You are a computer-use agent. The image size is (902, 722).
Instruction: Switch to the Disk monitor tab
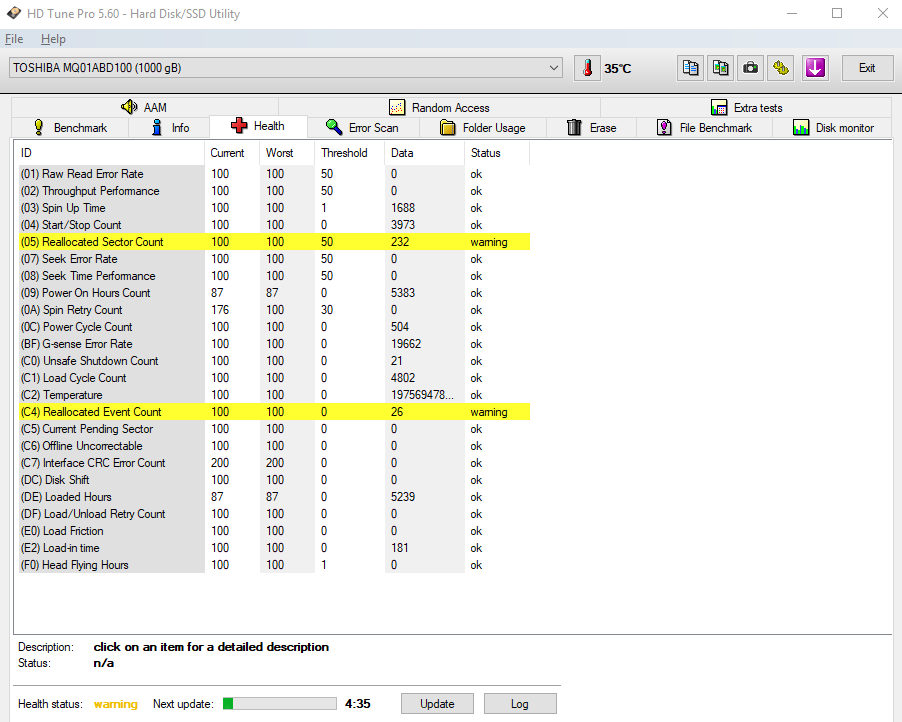pyautogui.click(x=833, y=128)
